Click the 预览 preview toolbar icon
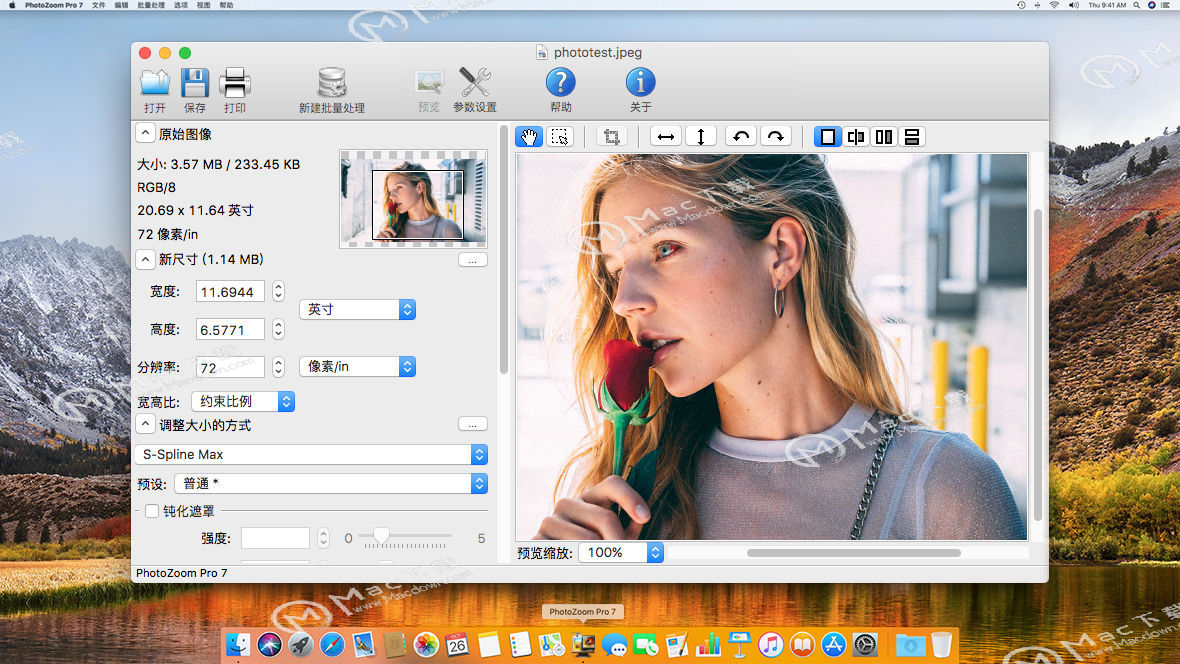Image resolution: width=1180 pixels, height=664 pixels. [429, 90]
